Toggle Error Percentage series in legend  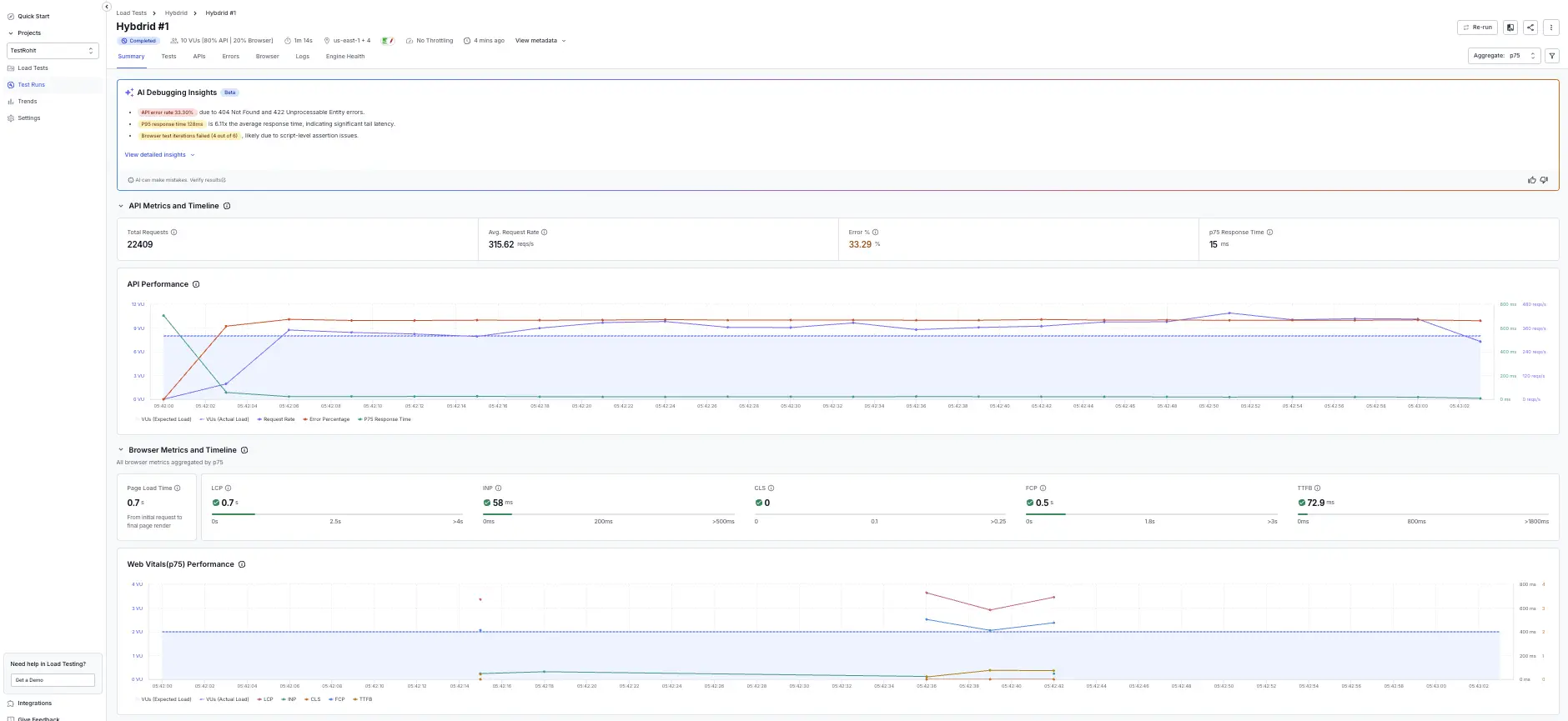326,419
